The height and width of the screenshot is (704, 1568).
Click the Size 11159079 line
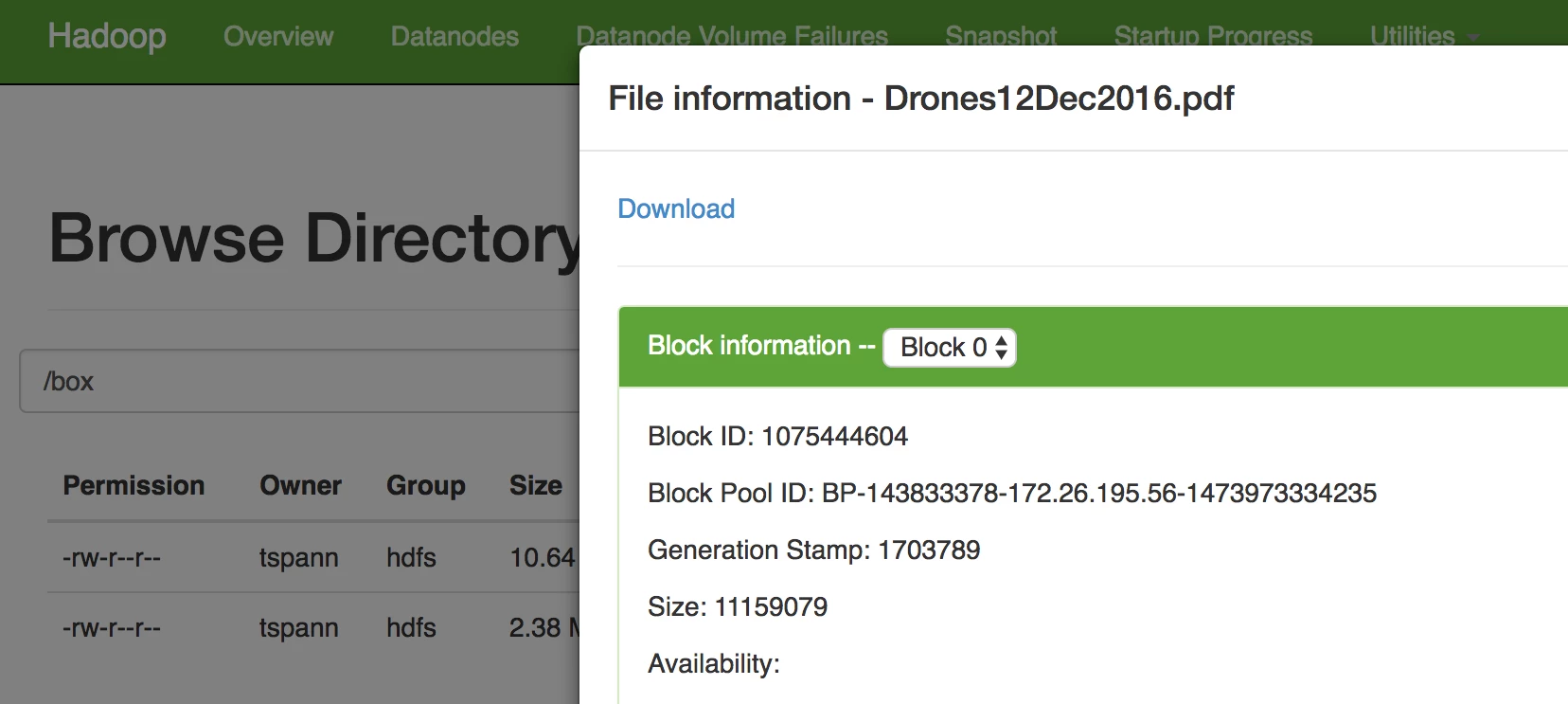738,606
